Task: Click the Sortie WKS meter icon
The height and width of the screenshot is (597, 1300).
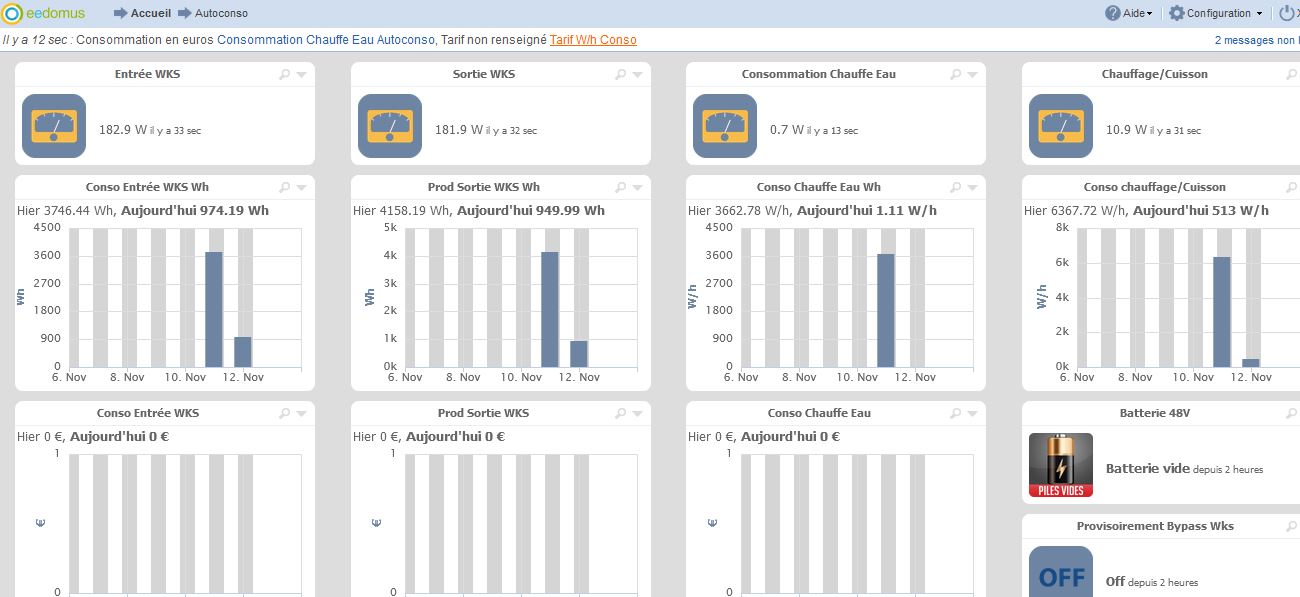Action: point(389,126)
